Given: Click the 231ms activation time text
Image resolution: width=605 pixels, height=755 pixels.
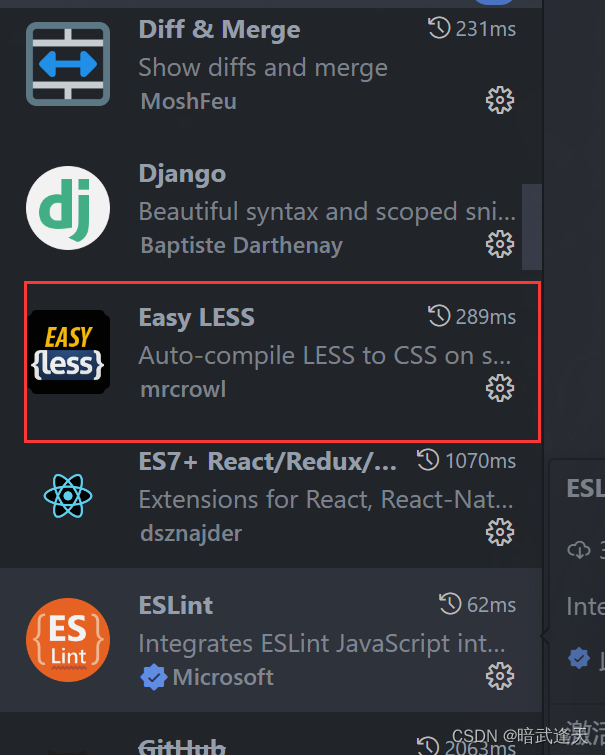Looking at the screenshot, I should click(x=486, y=29).
